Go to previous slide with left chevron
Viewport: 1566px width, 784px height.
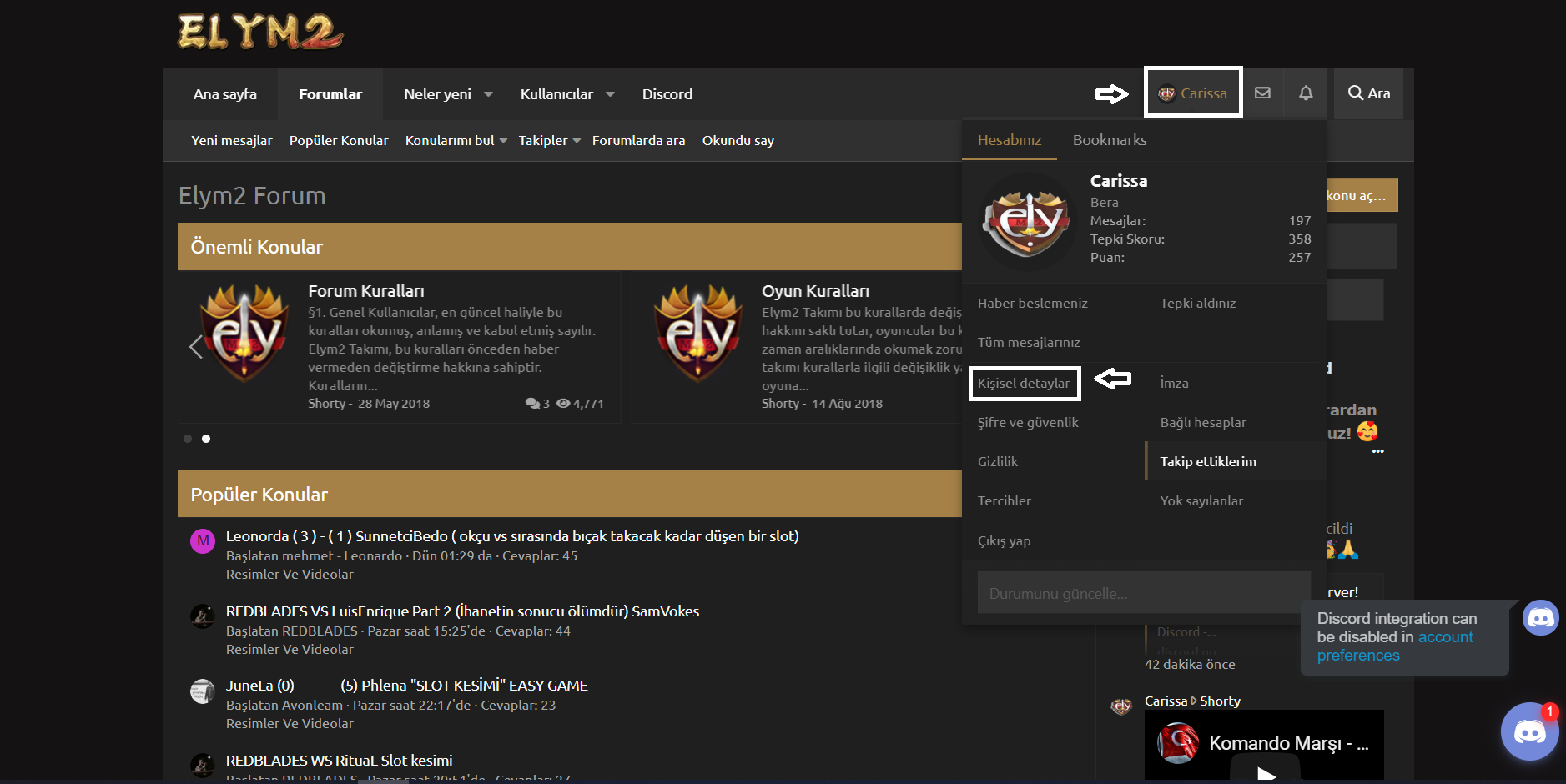click(196, 346)
